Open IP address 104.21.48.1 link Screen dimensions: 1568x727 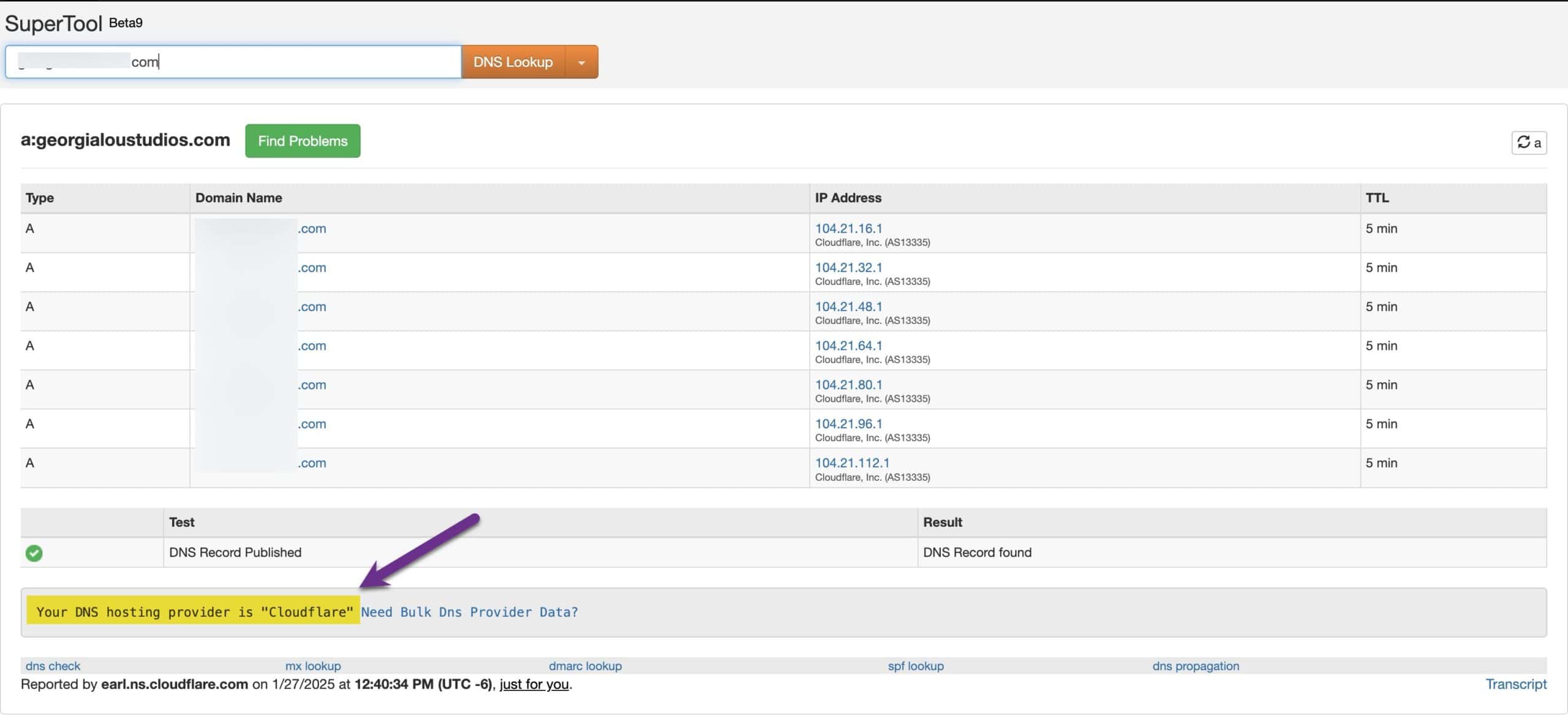click(x=848, y=307)
